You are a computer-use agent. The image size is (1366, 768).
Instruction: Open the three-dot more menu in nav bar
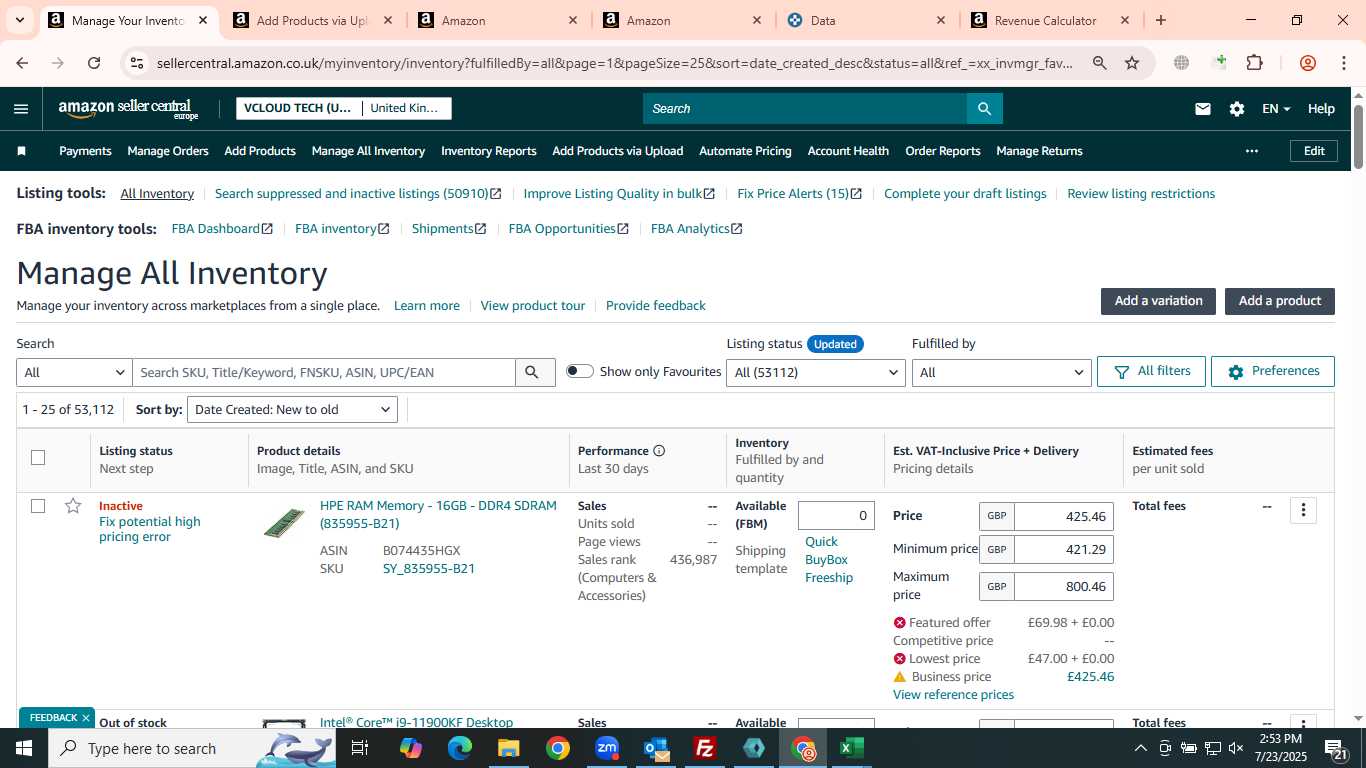click(x=1251, y=151)
